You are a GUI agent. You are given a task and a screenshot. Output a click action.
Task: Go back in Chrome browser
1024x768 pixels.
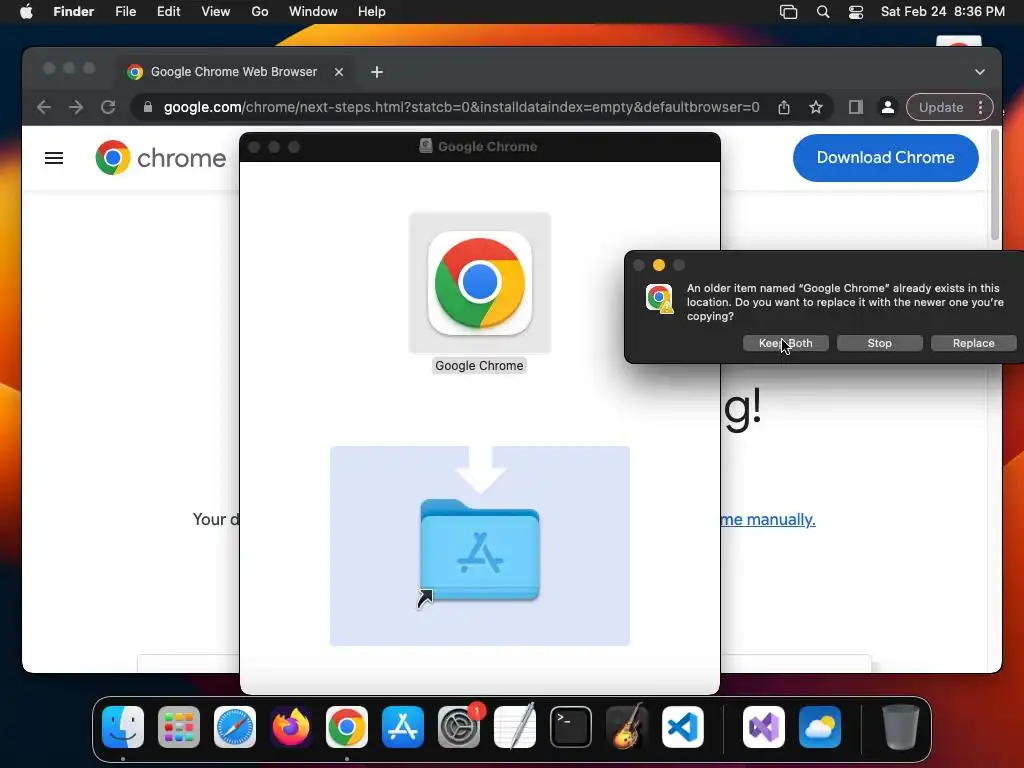click(x=44, y=107)
